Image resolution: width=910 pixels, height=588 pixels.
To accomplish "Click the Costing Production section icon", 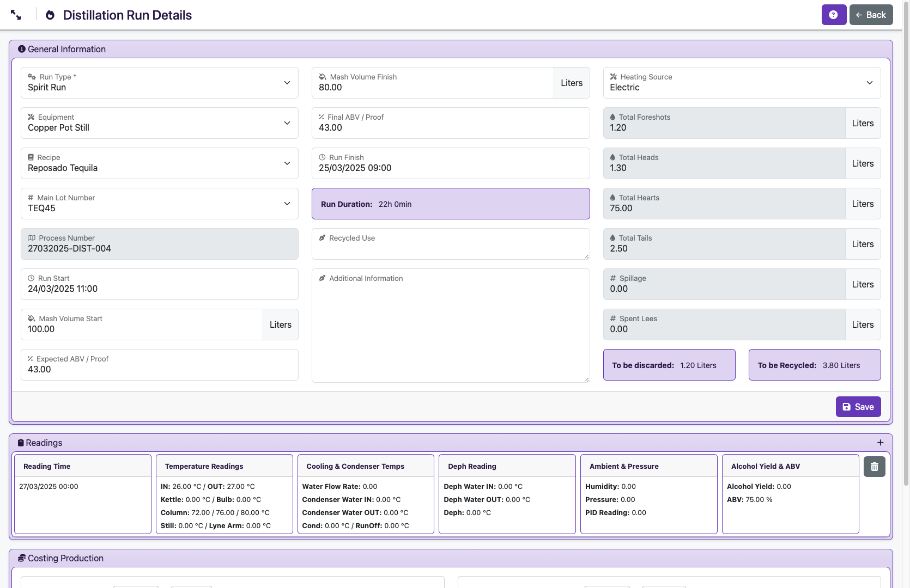I will 22,558.
